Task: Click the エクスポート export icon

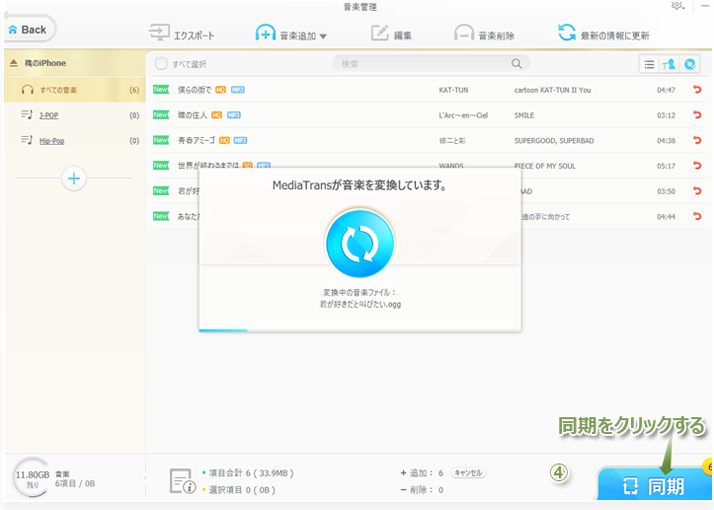Action: click(x=159, y=34)
